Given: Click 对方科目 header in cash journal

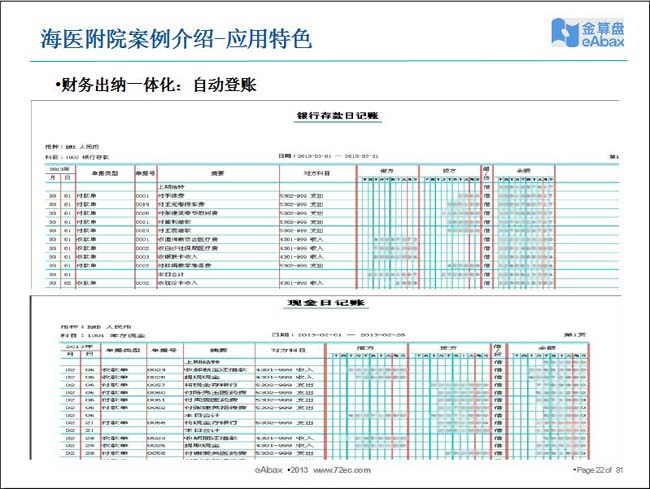Looking at the screenshot, I should pos(289,350).
